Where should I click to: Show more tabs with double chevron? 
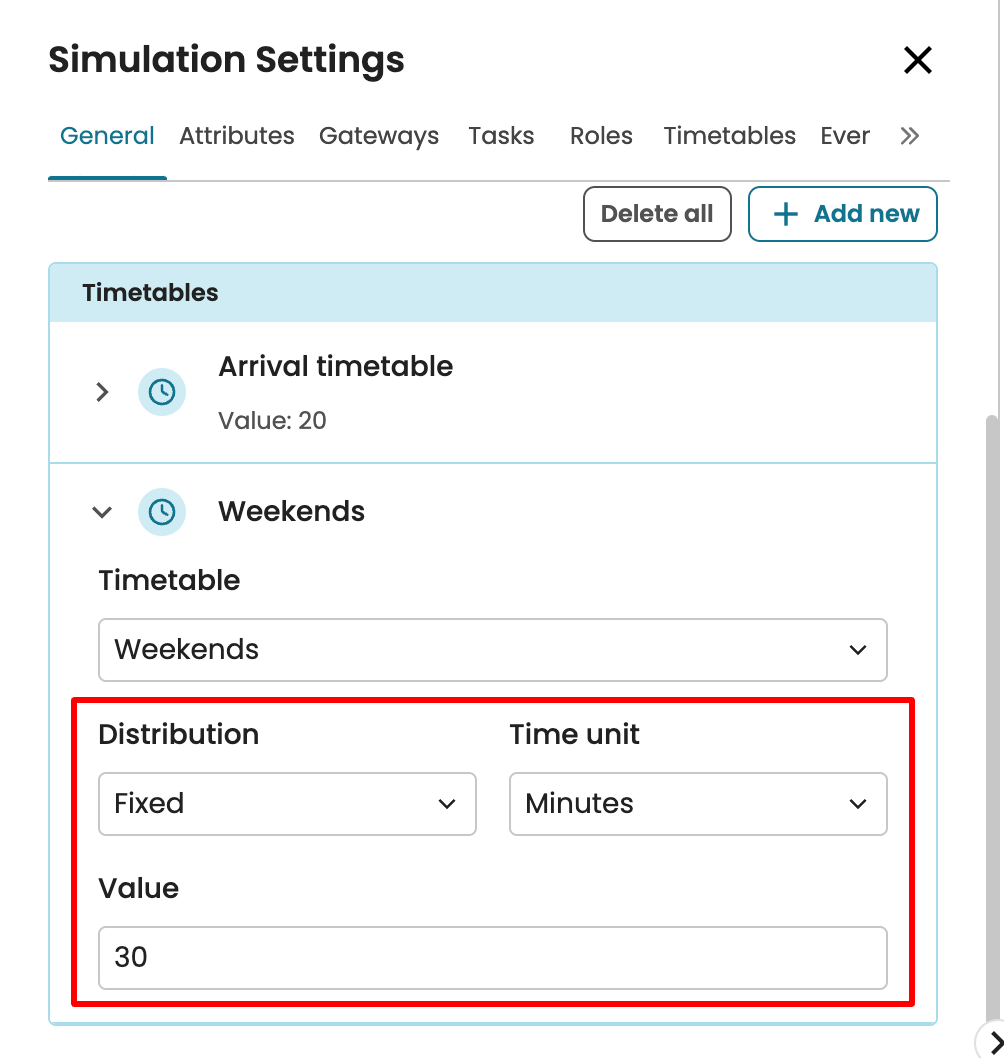click(x=909, y=136)
